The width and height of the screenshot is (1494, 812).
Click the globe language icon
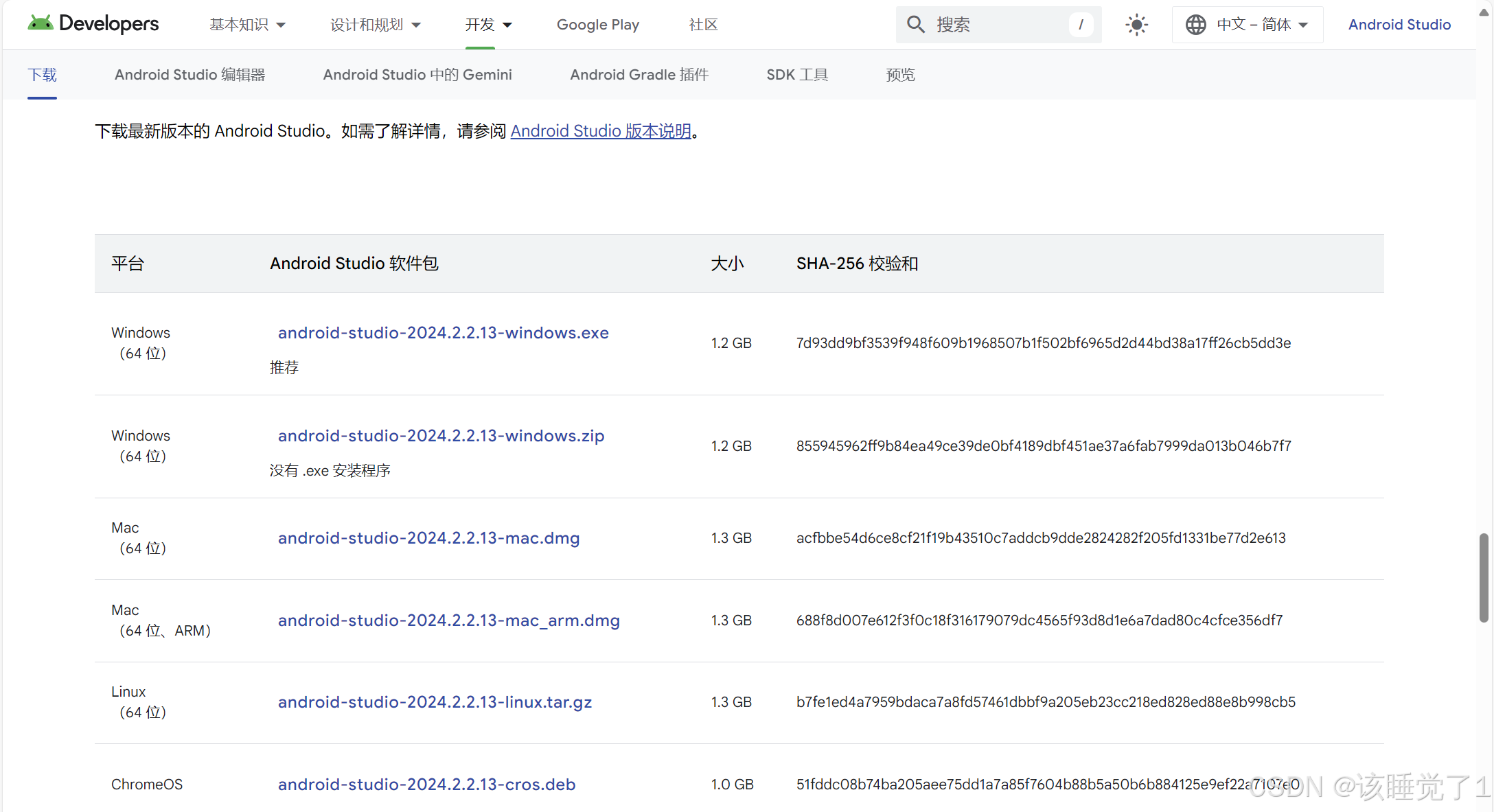pyautogui.click(x=1195, y=25)
